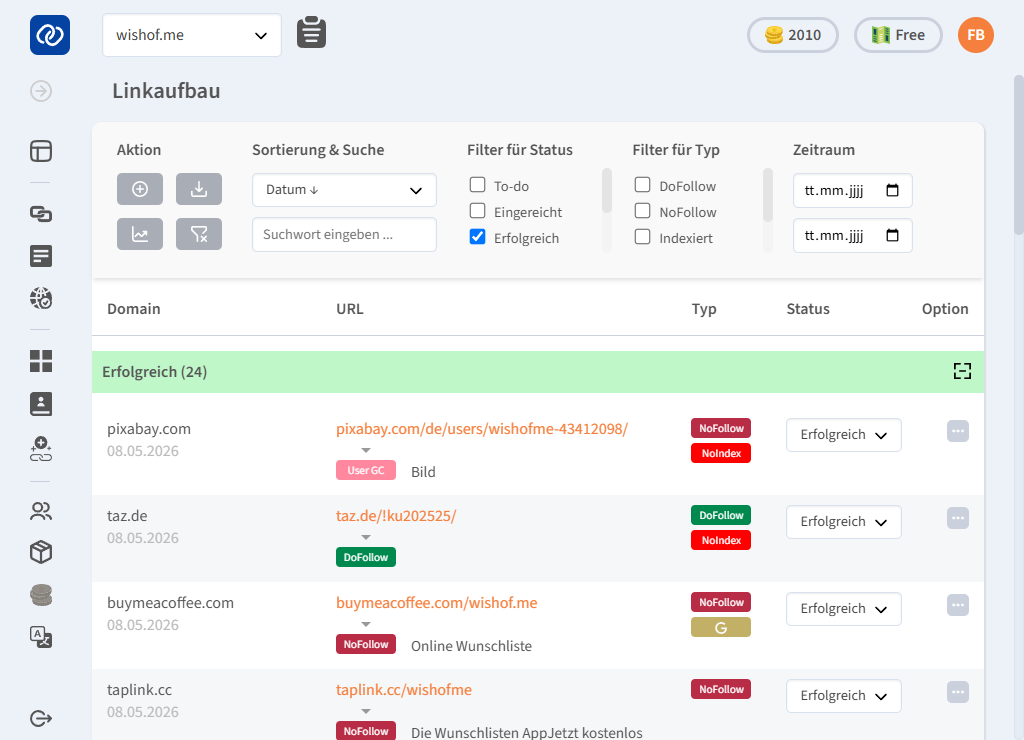Viewport: 1024px width, 740px height.
Task: Open the FB user avatar menu
Action: 976,35
